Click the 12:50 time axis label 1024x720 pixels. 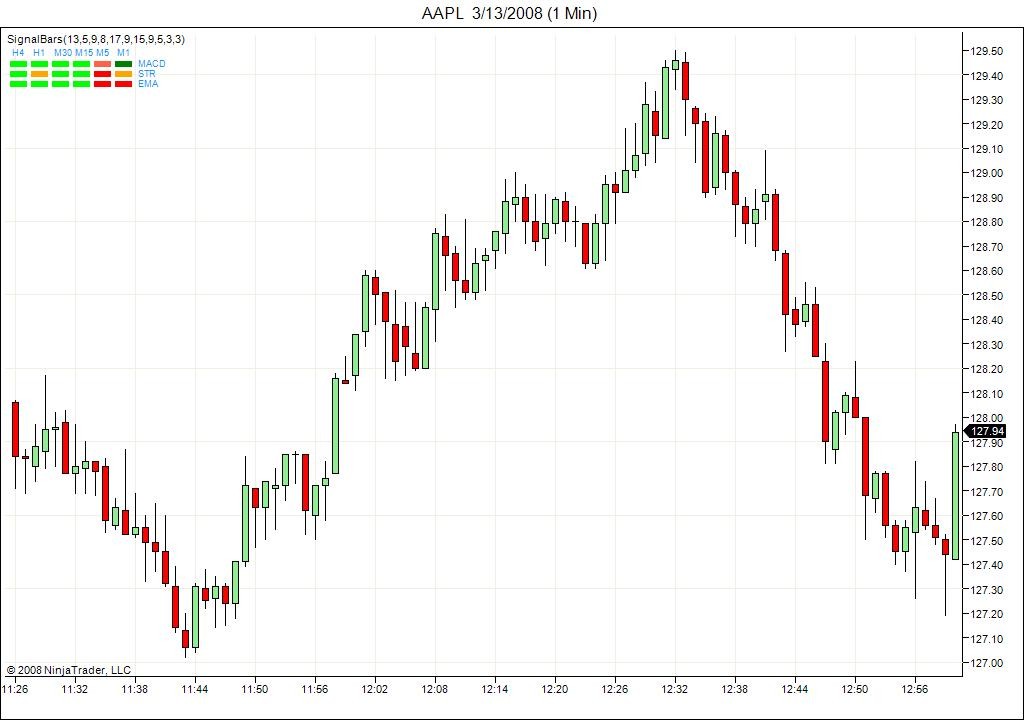click(x=855, y=689)
